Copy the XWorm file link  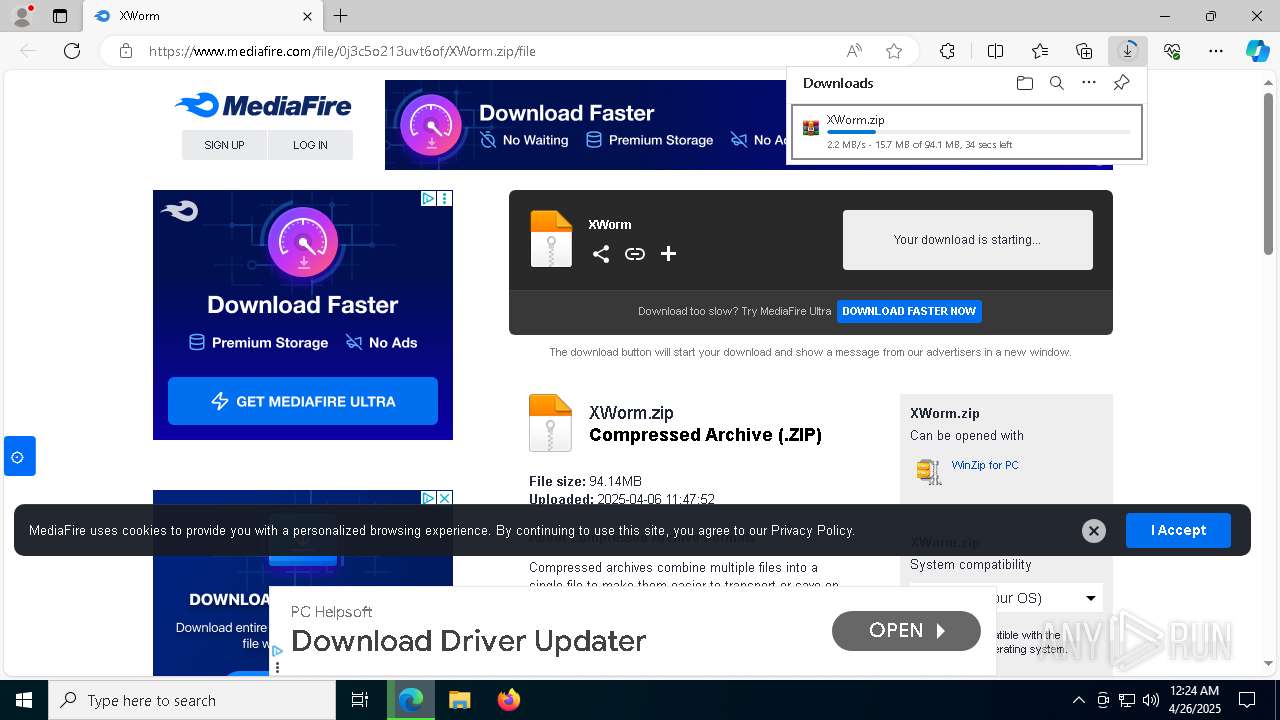[x=635, y=254]
